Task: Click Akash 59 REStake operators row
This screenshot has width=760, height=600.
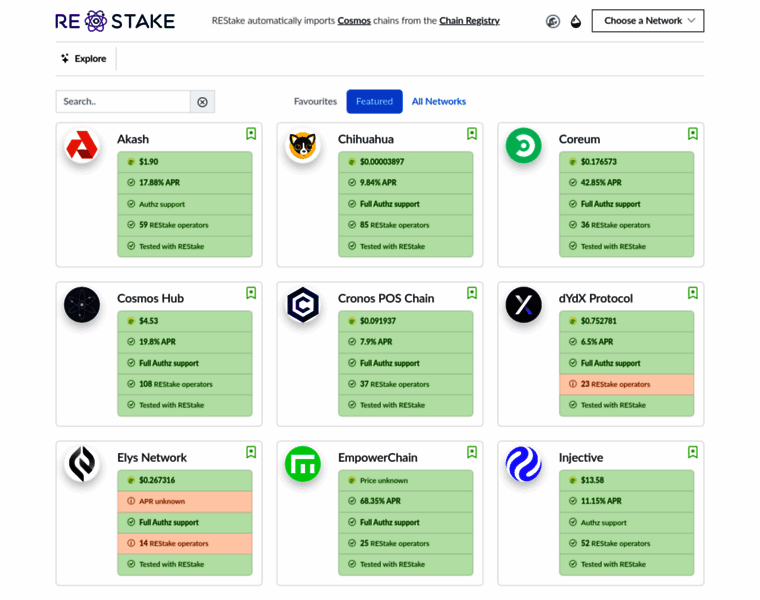Action: (185, 225)
